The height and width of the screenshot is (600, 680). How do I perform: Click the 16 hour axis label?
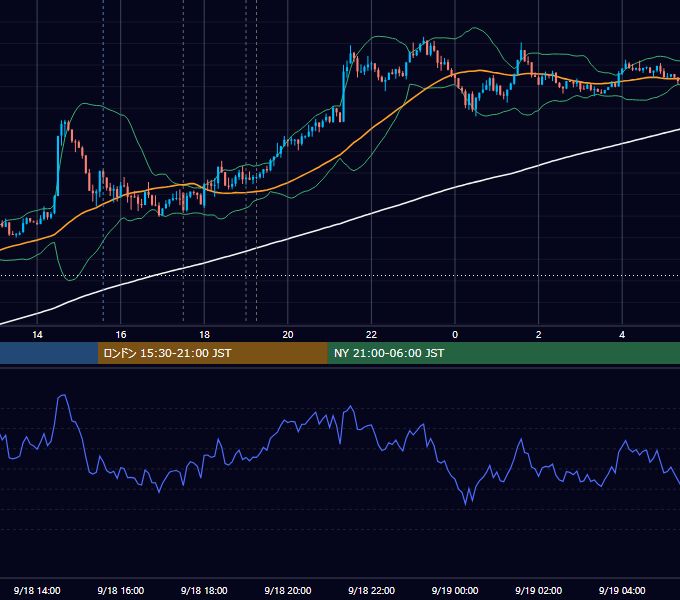(121, 335)
